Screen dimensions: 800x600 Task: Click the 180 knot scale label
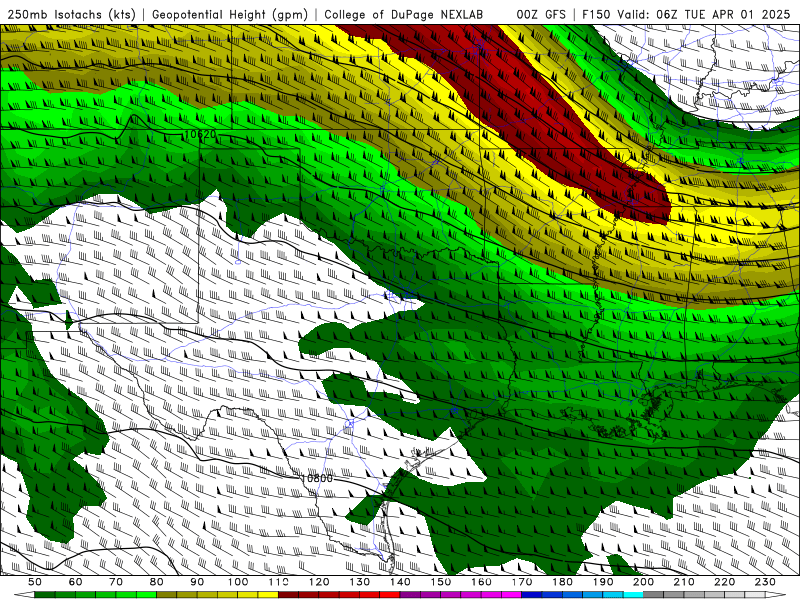(562, 582)
